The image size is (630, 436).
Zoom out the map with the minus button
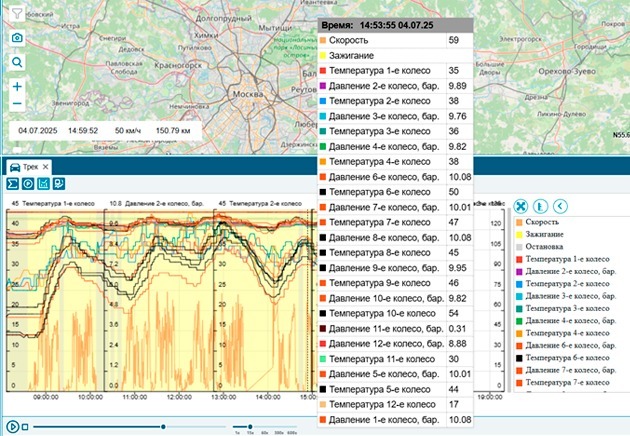pyautogui.click(x=17, y=103)
